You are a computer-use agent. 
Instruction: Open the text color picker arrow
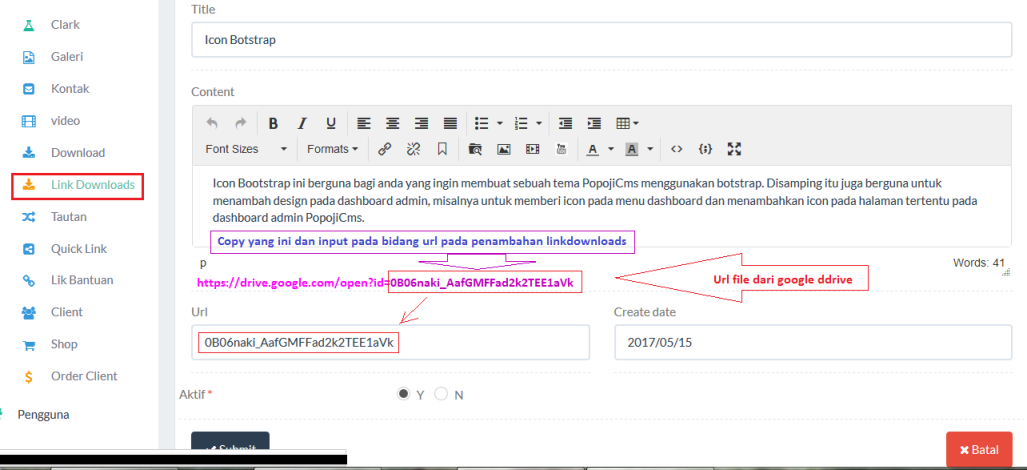tap(610, 149)
